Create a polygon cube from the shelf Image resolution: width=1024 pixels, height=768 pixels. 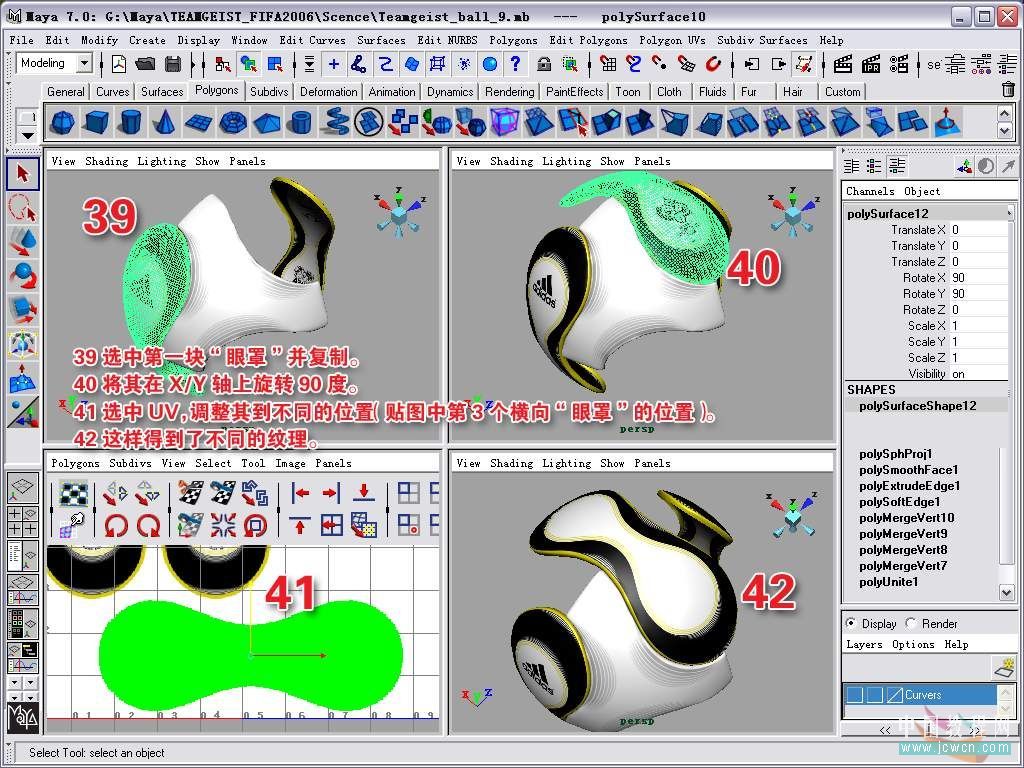pos(97,122)
